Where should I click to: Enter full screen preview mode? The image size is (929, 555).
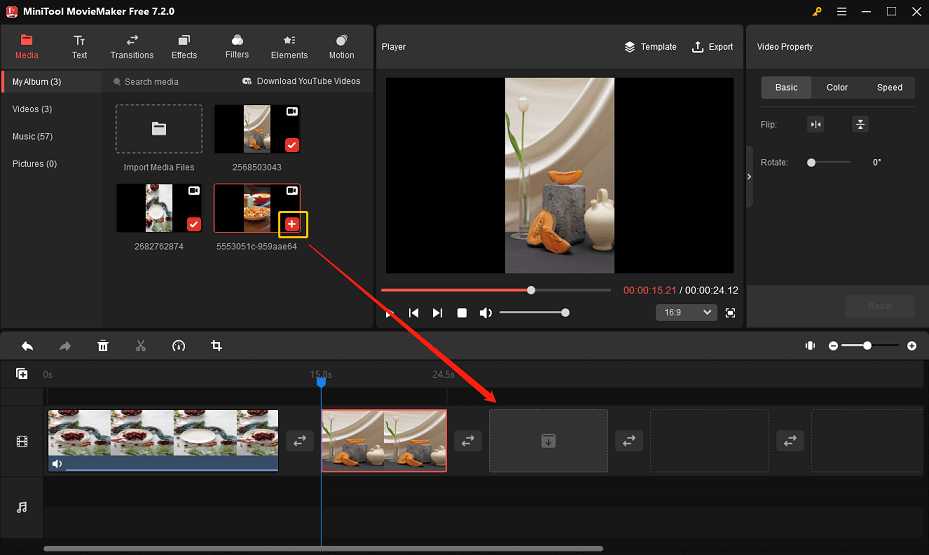tap(731, 313)
